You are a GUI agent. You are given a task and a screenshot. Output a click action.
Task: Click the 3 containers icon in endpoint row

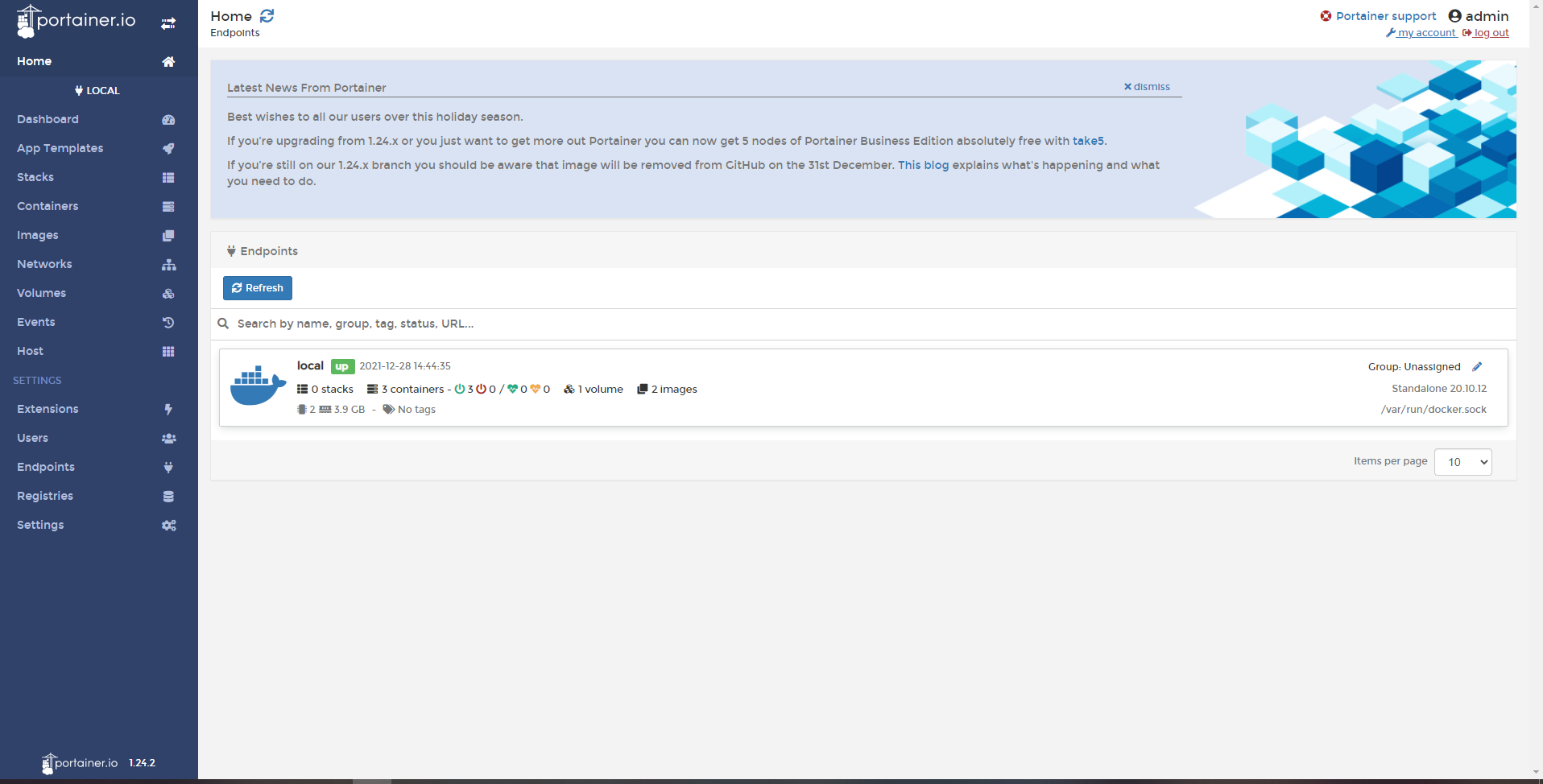(372, 390)
